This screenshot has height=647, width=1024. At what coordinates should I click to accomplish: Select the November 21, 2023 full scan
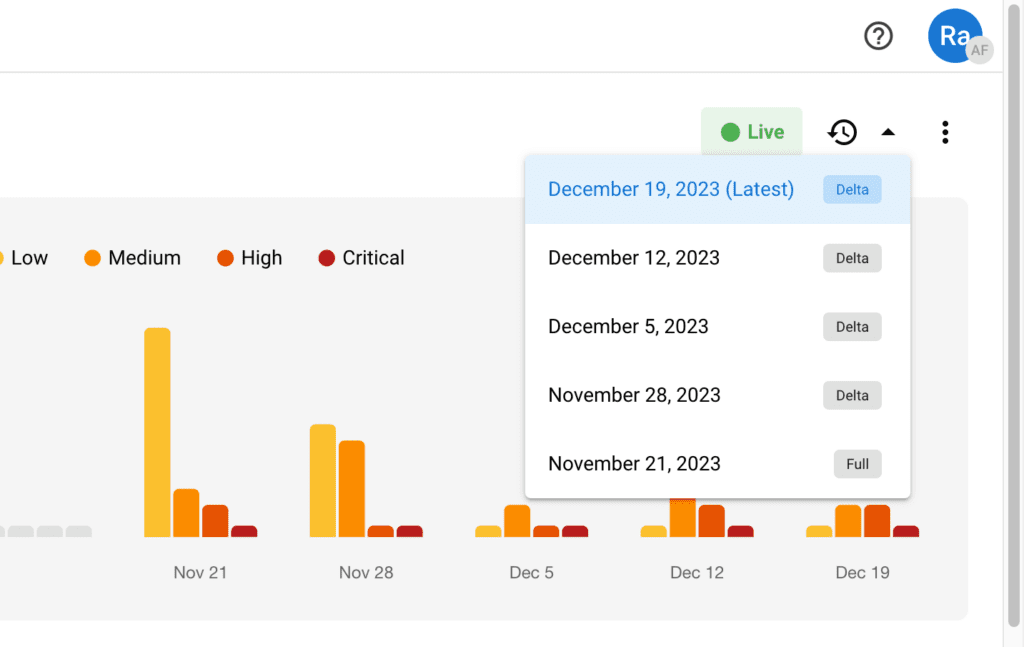click(634, 464)
